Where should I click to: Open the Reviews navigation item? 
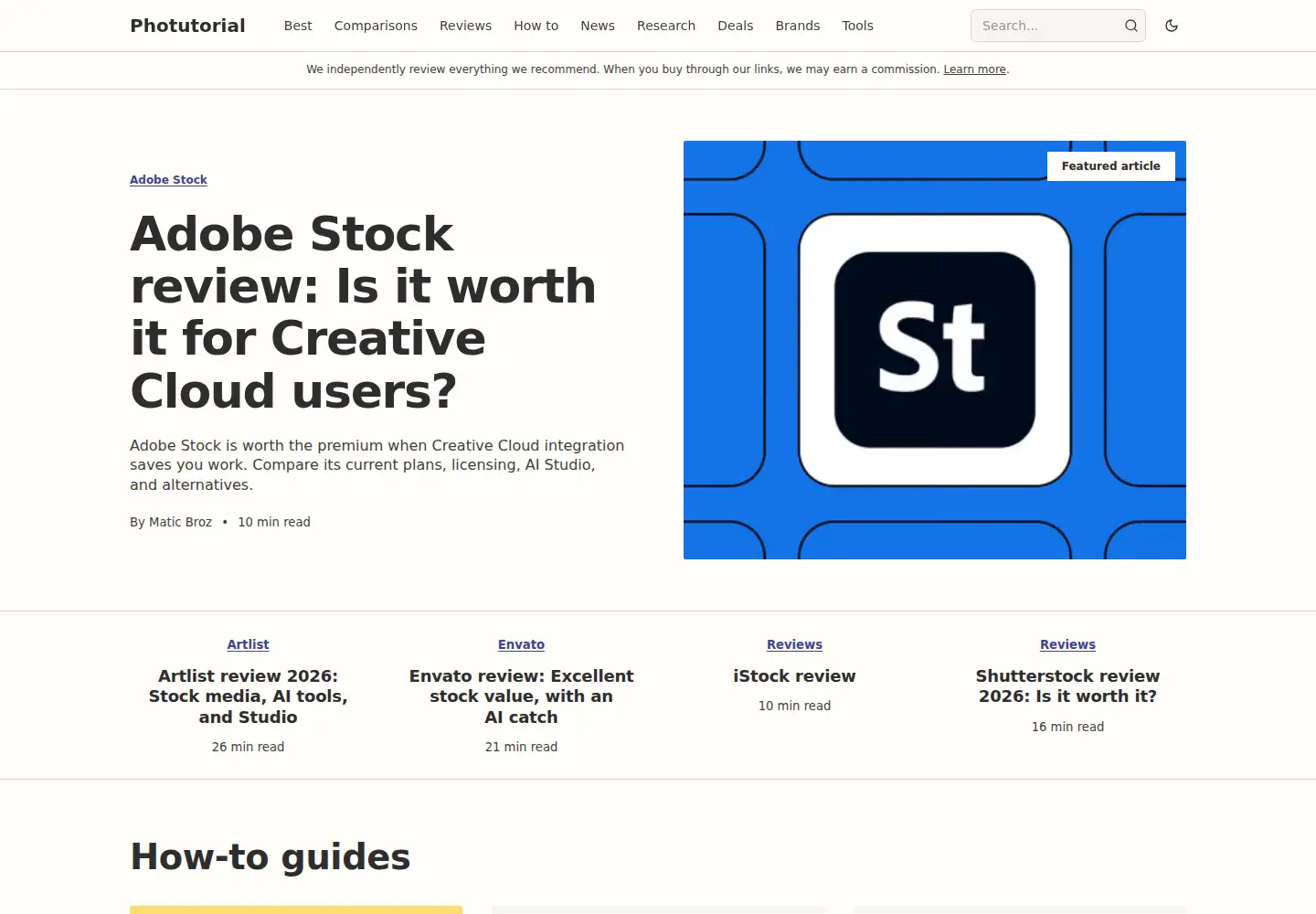[x=465, y=26]
